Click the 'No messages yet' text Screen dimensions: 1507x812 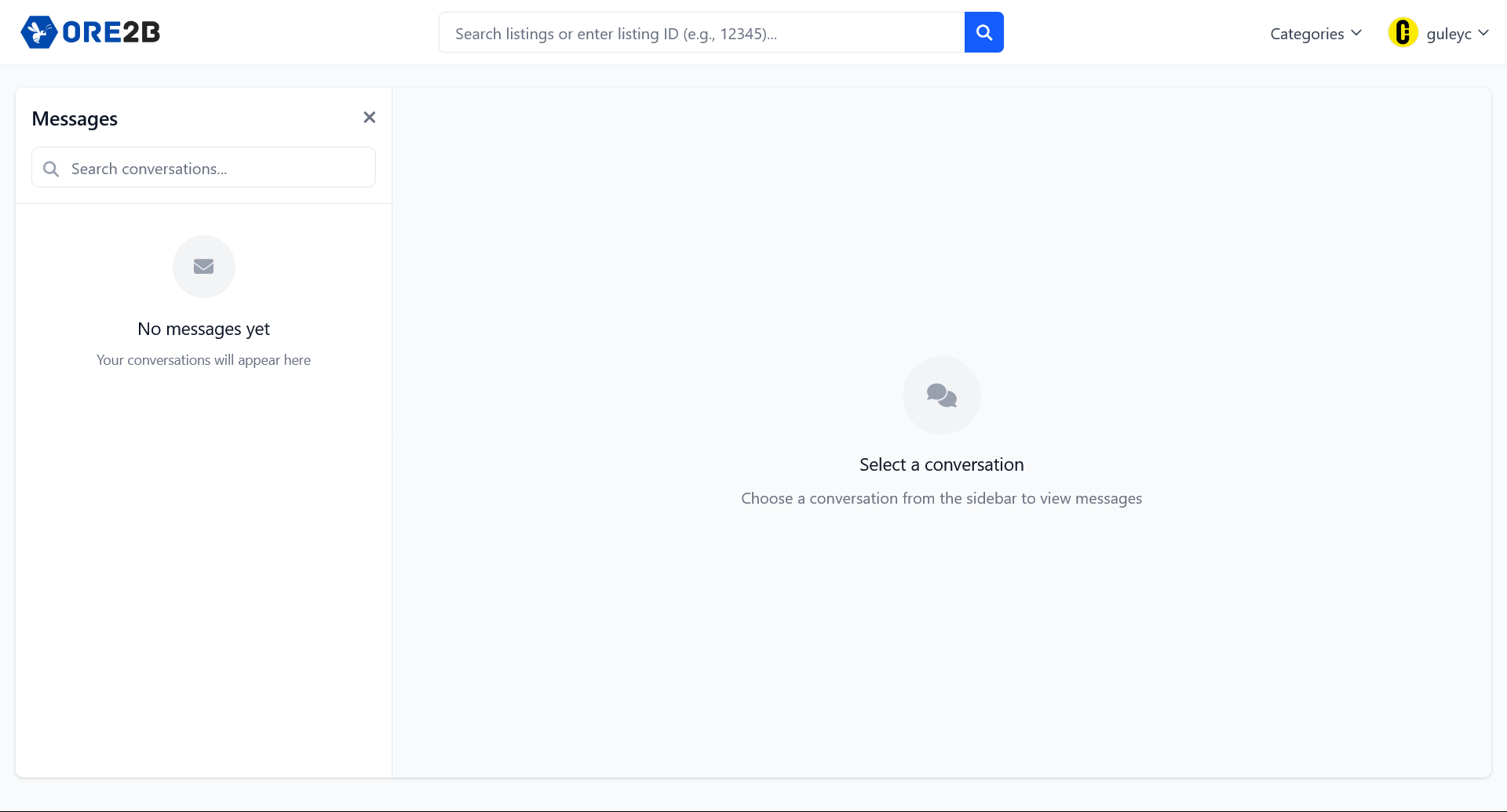coord(203,329)
